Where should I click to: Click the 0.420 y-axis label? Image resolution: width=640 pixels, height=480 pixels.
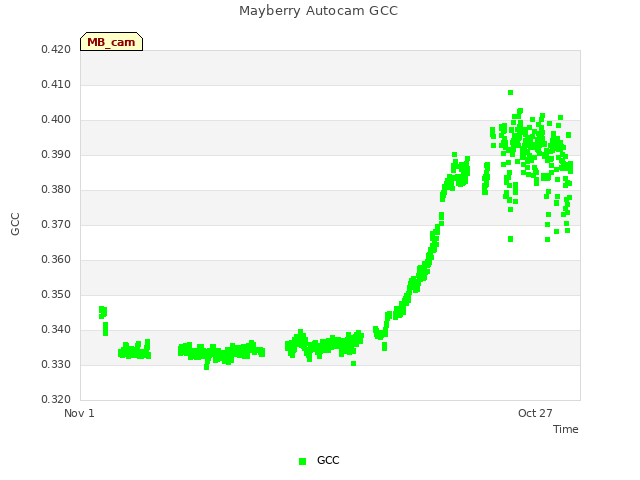(x=56, y=49)
